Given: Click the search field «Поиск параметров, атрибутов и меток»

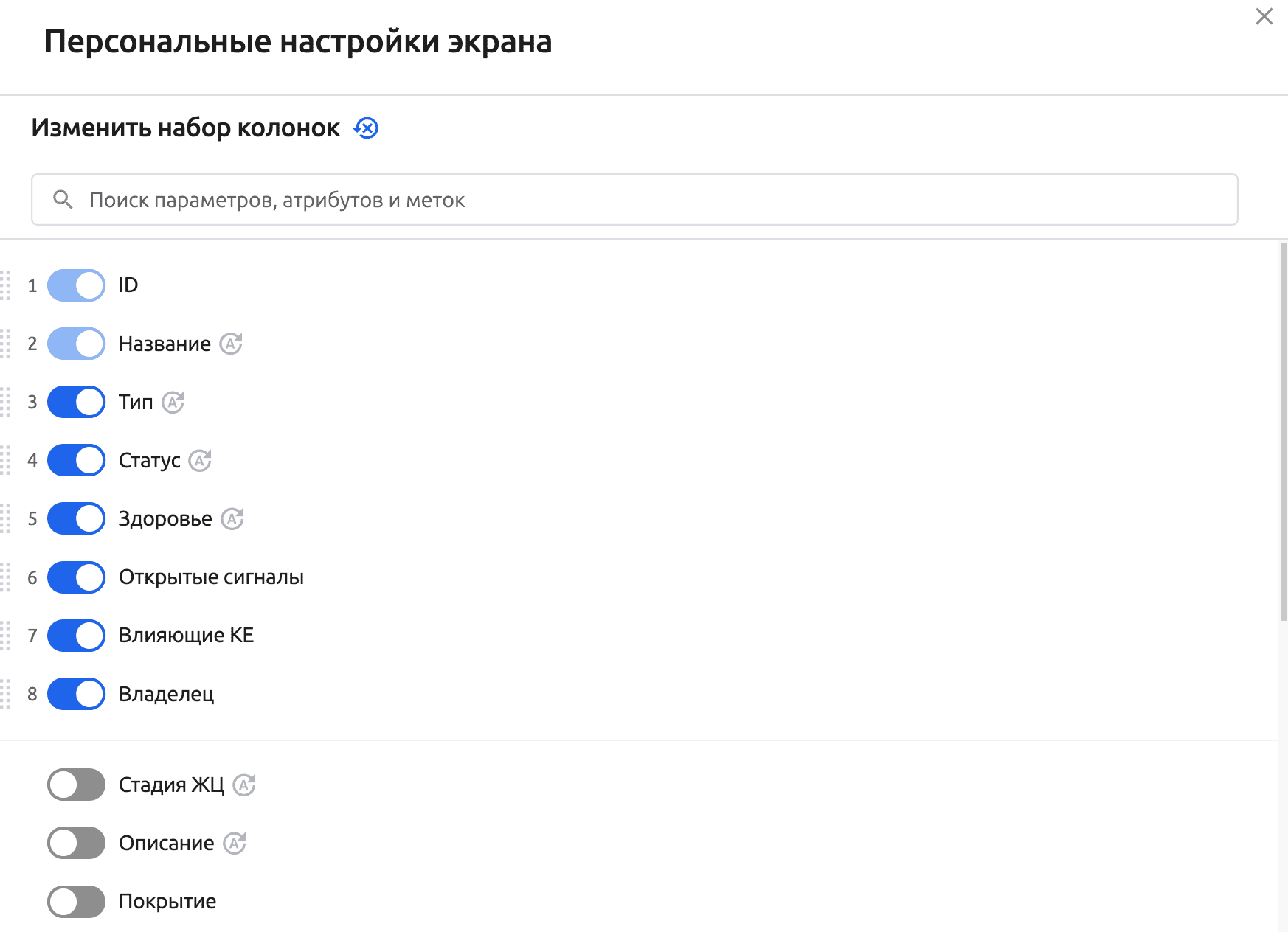Looking at the screenshot, I should pyautogui.click(x=516, y=199).
